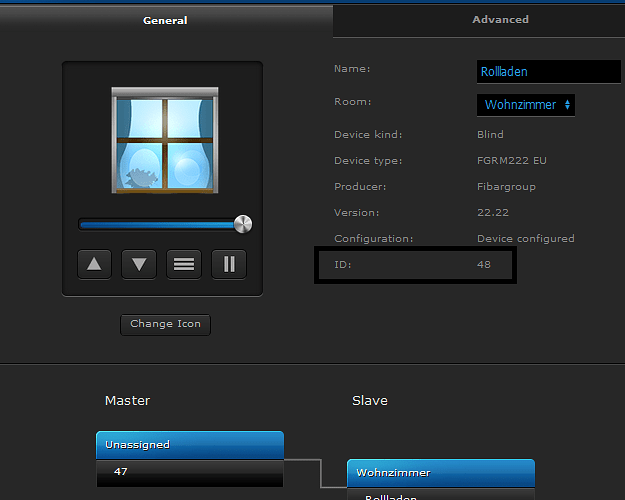Click the blind position slider handle
Image resolution: width=625 pixels, height=500 pixels.
(x=242, y=224)
